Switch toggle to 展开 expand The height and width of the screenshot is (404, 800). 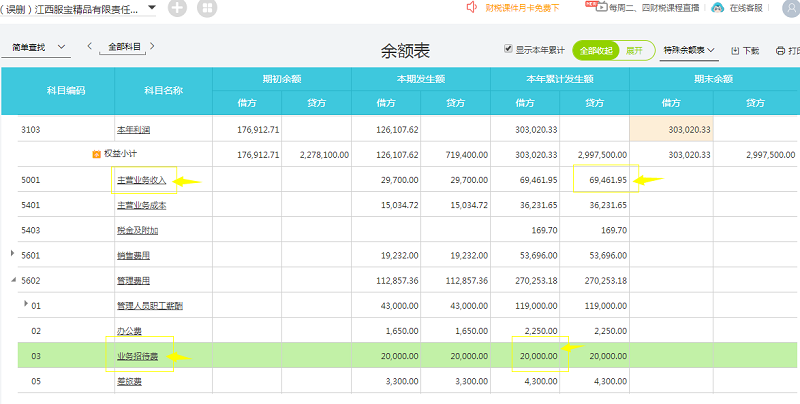pos(635,50)
